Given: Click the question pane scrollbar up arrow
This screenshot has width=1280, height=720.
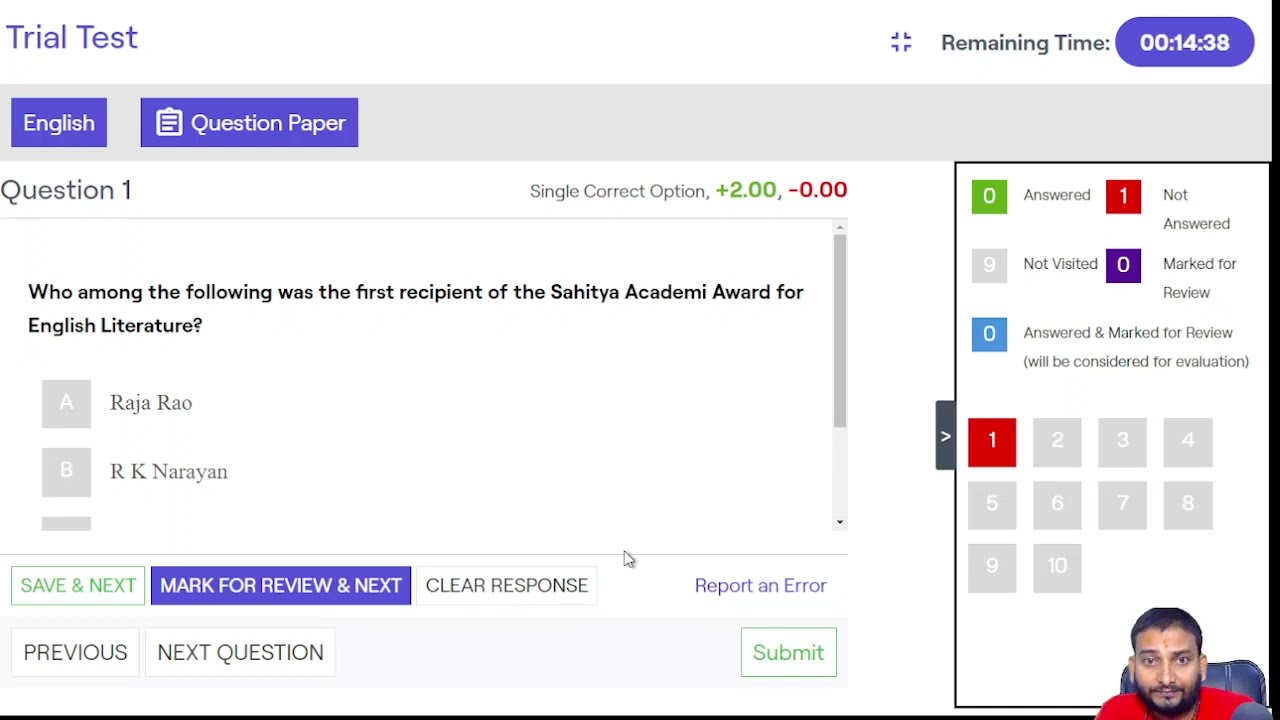Looking at the screenshot, I should [839, 227].
